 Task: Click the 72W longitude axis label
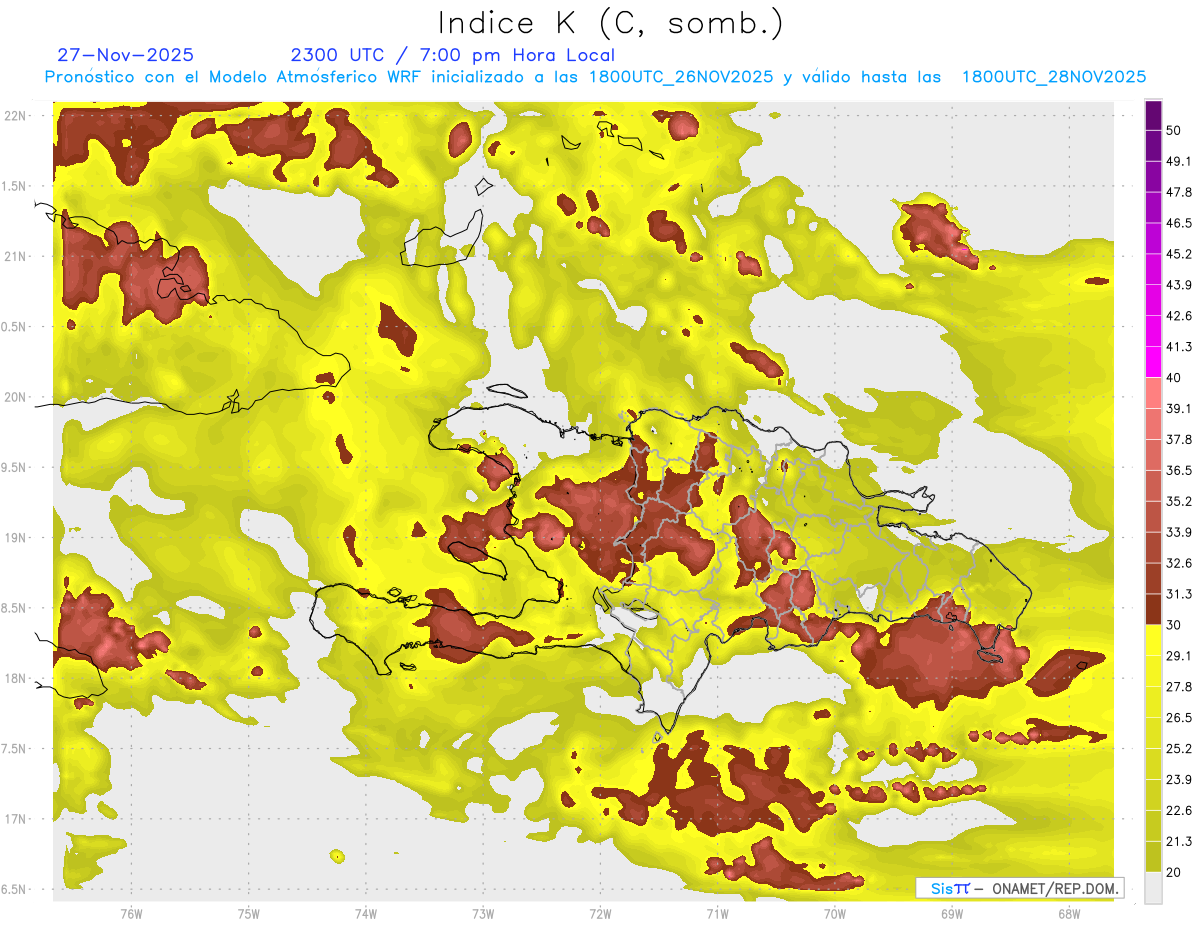600,913
